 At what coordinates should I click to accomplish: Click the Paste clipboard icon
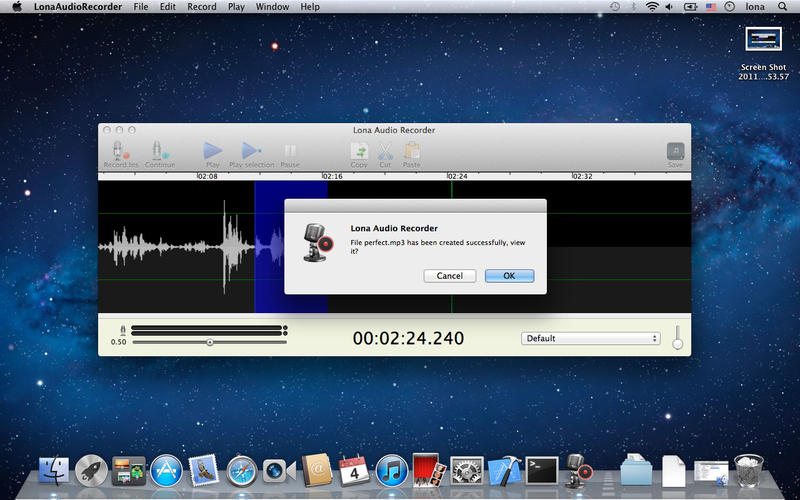(411, 151)
